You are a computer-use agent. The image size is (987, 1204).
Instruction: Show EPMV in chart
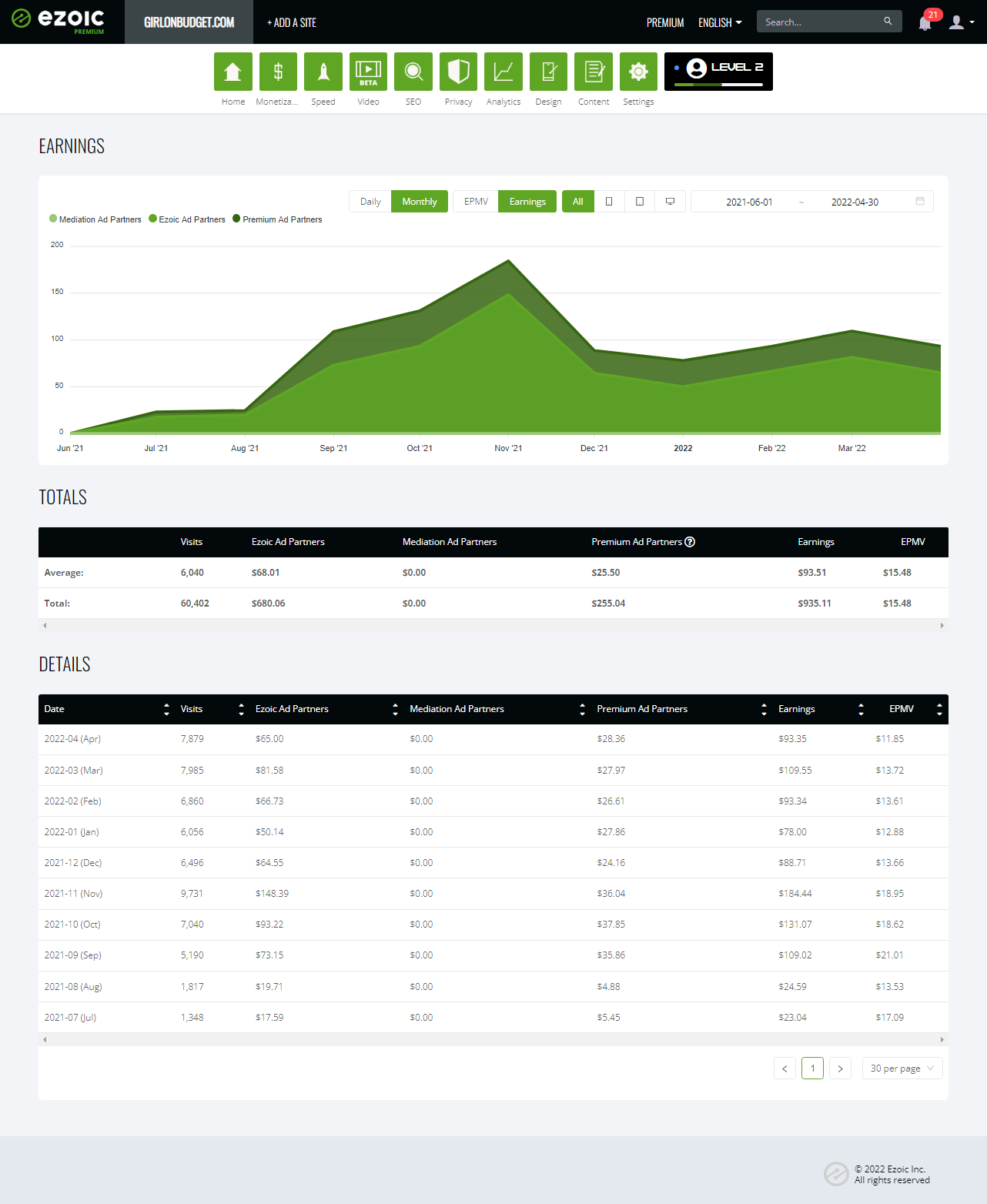pos(476,202)
